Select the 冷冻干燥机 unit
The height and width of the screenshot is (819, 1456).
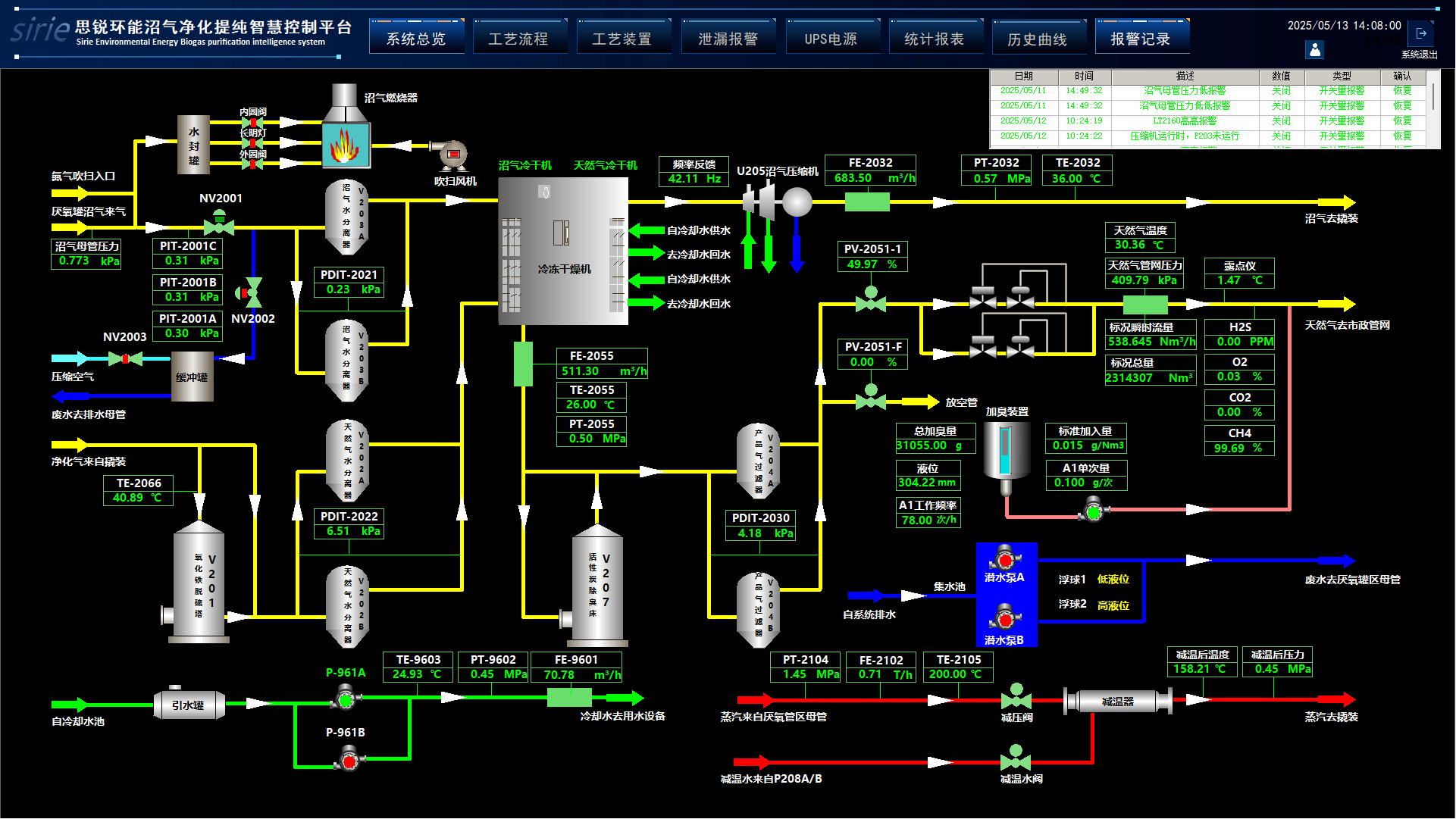click(563, 251)
